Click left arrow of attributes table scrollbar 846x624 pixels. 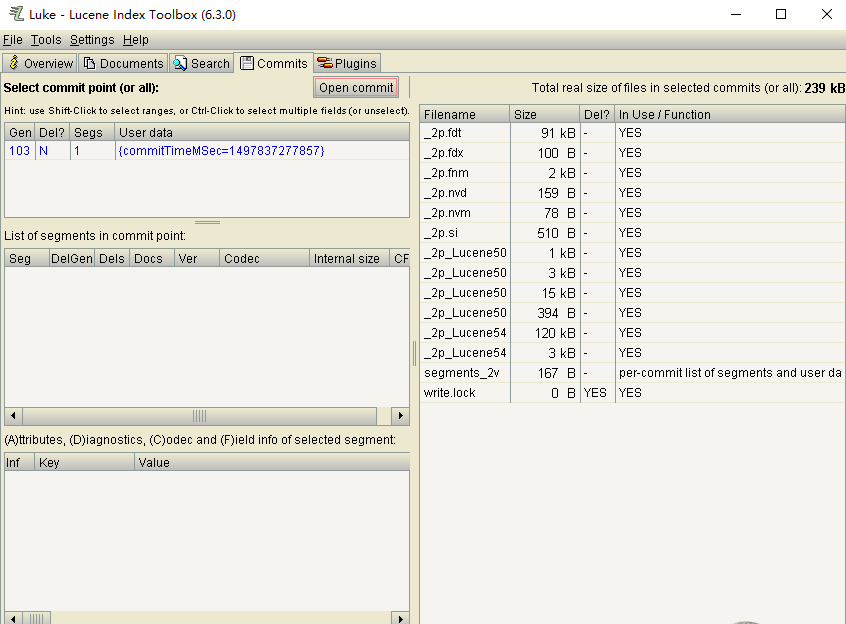(x=13, y=618)
